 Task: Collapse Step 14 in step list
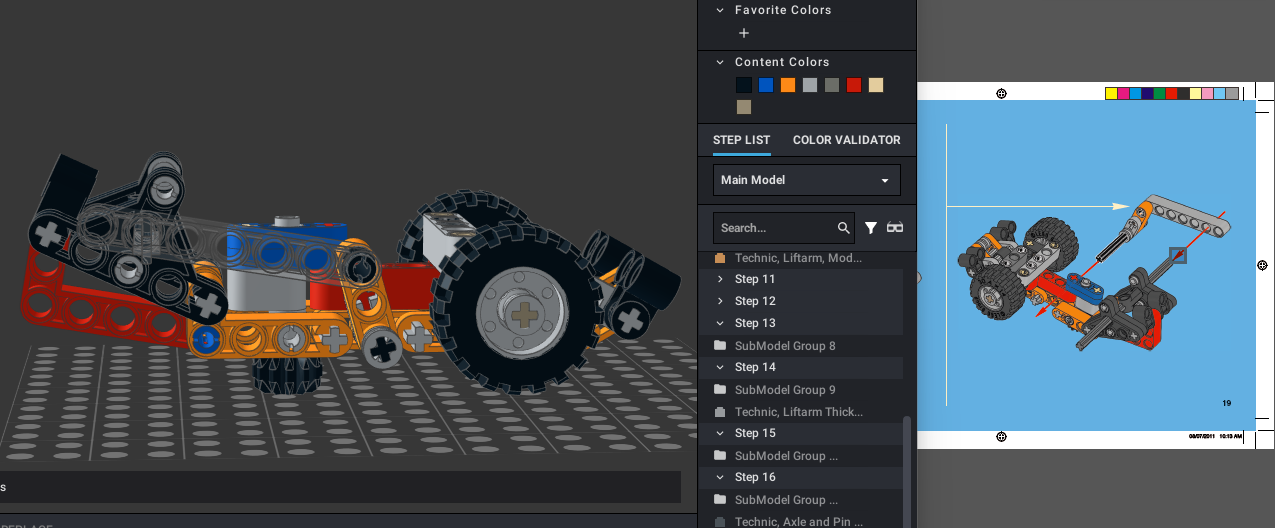720,367
